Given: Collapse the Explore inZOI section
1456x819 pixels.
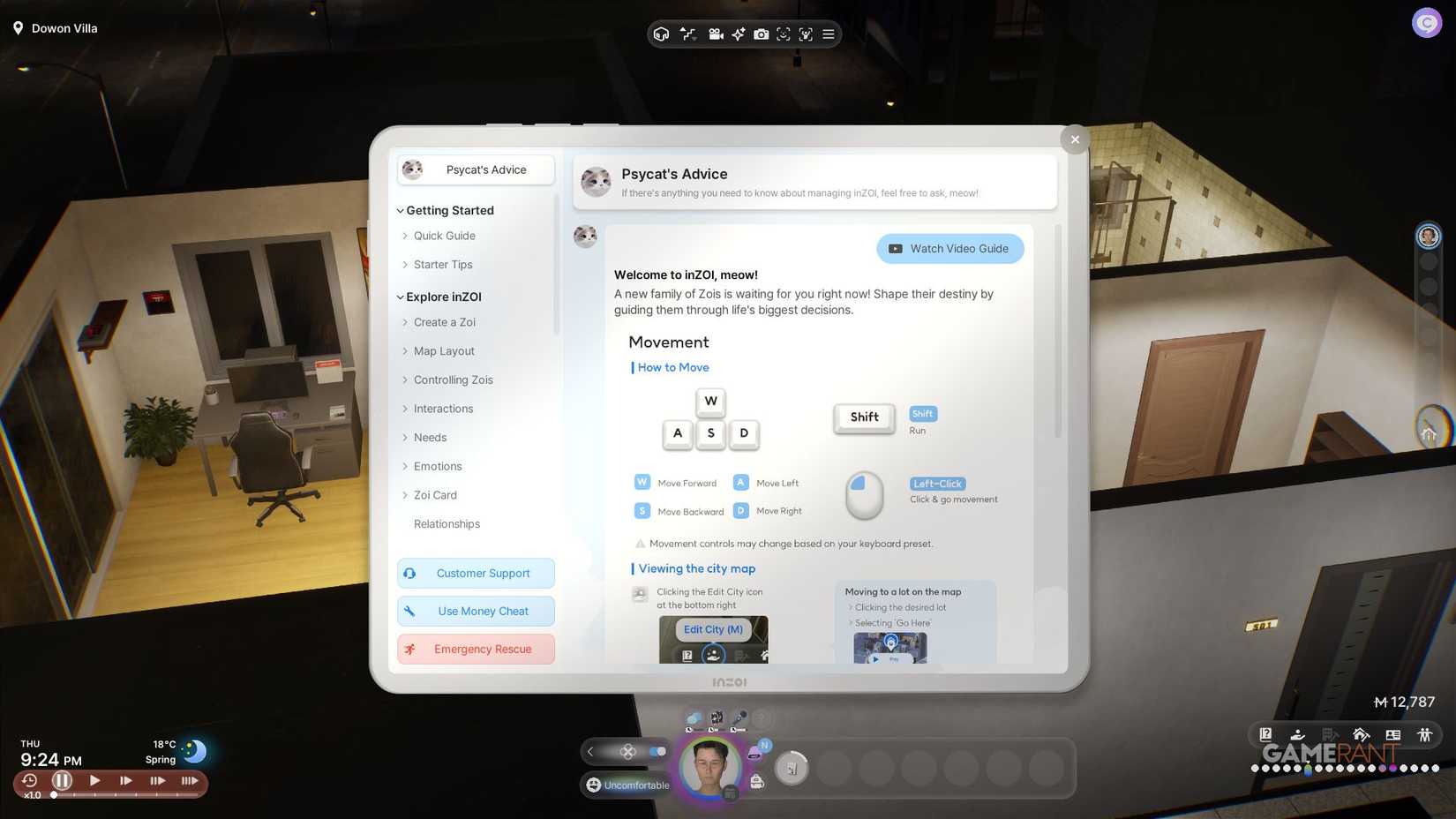Looking at the screenshot, I should [x=401, y=297].
